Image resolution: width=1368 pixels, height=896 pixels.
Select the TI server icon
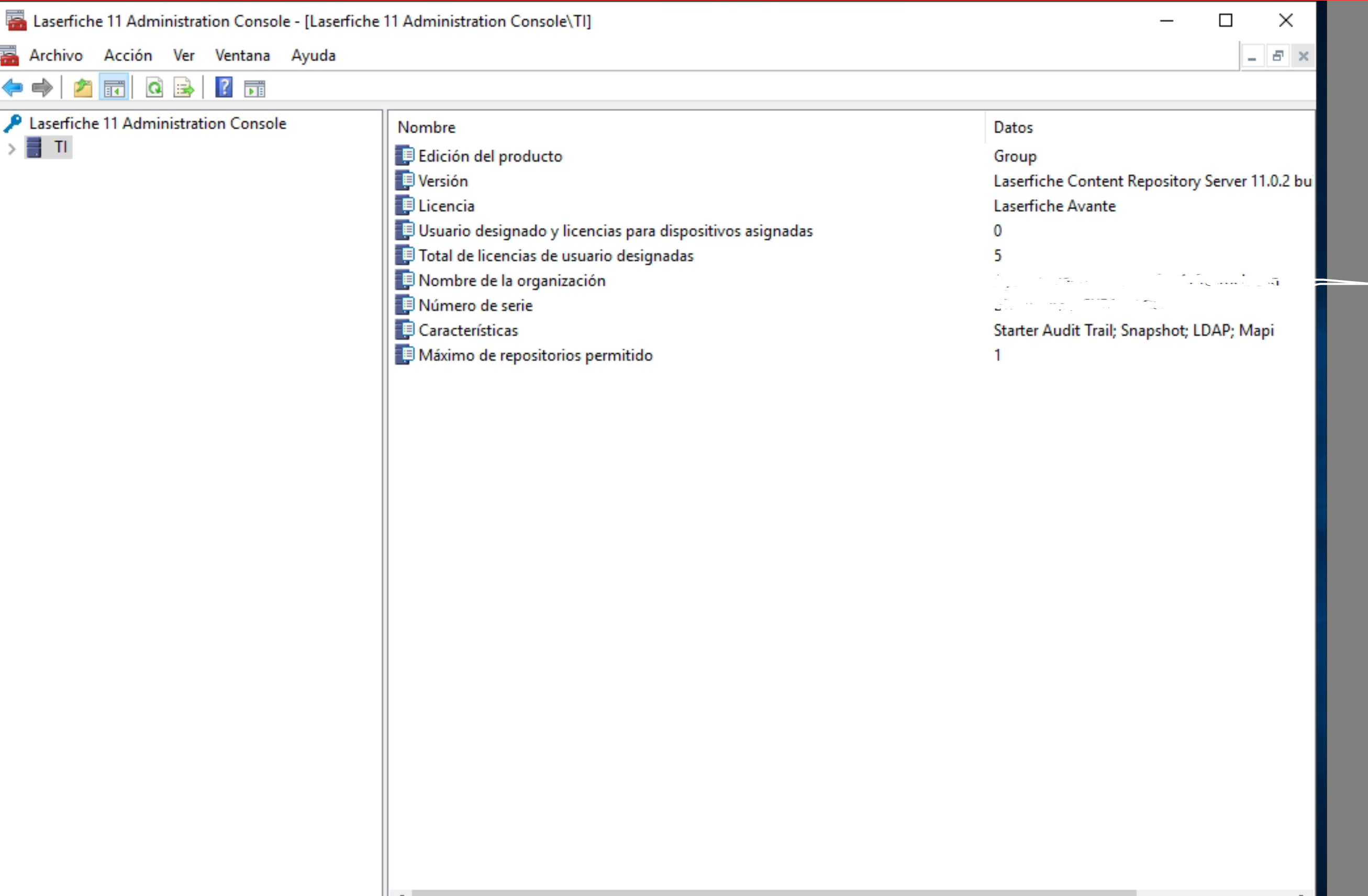(x=35, y=147)
